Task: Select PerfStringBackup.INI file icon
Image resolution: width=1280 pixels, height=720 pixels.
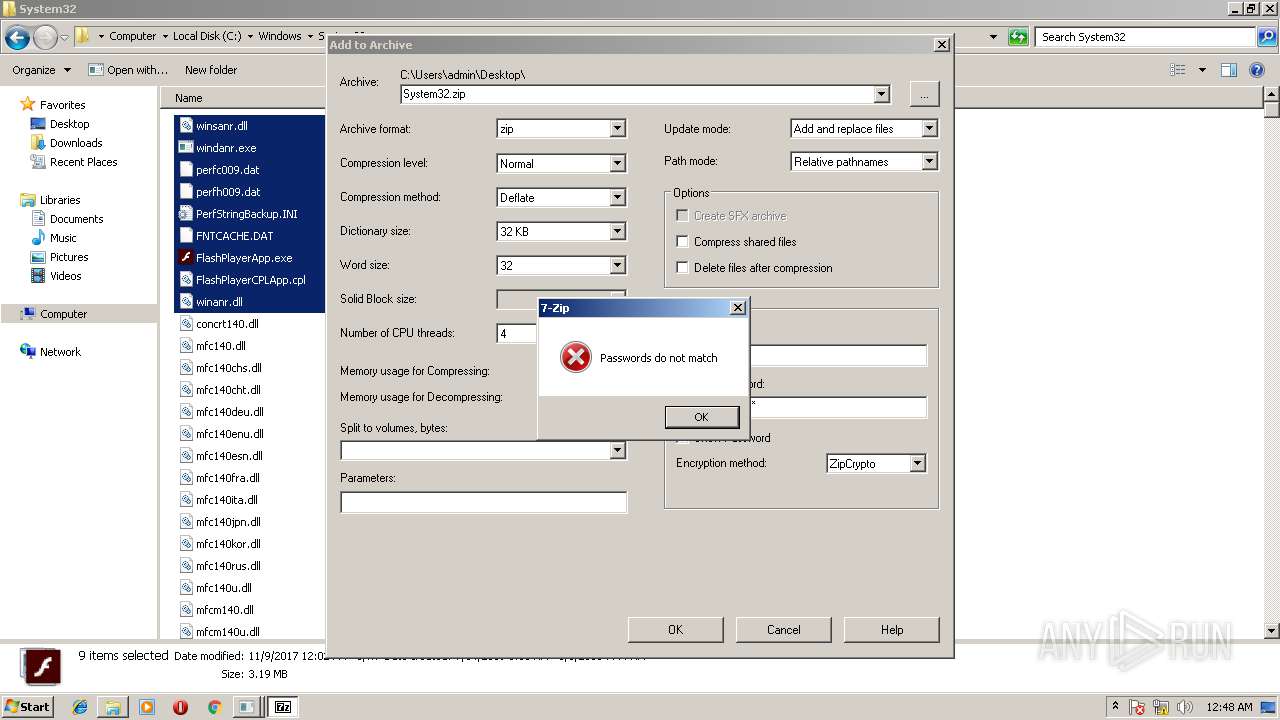Action: (x=186, y=213)
